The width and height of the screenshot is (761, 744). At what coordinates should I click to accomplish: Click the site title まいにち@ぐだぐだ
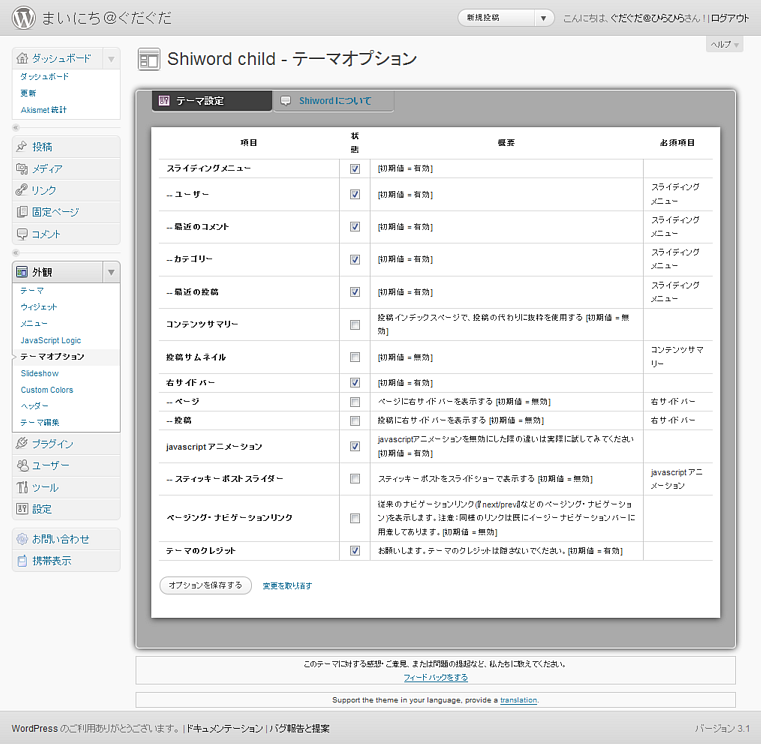point(106,18)
